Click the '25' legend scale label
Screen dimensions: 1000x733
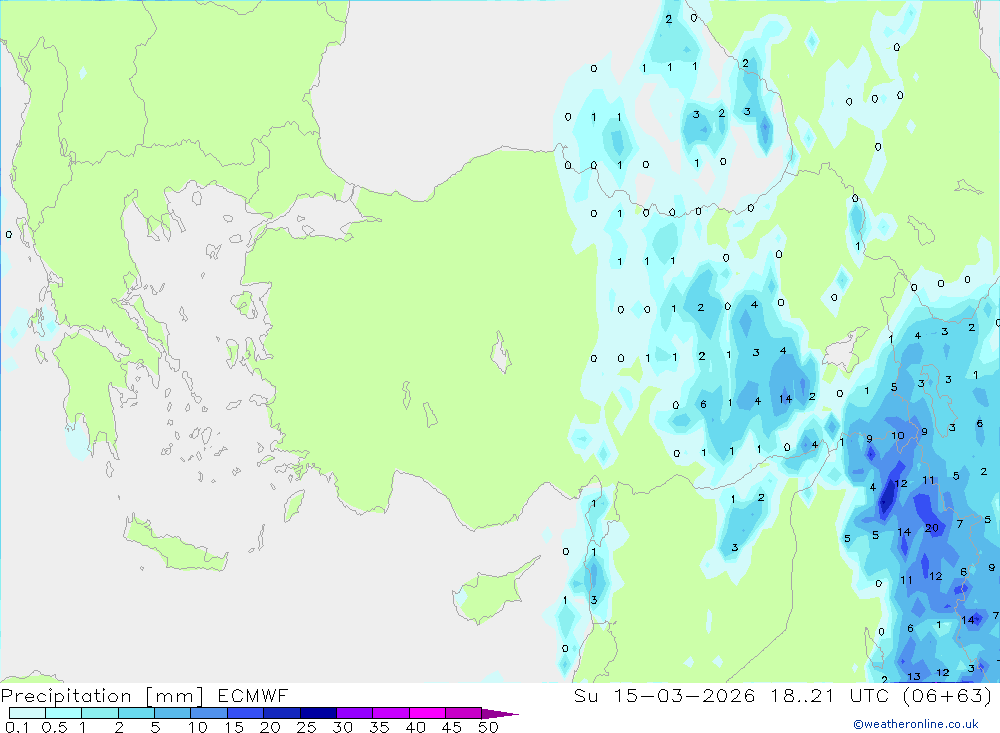[306, 727]
